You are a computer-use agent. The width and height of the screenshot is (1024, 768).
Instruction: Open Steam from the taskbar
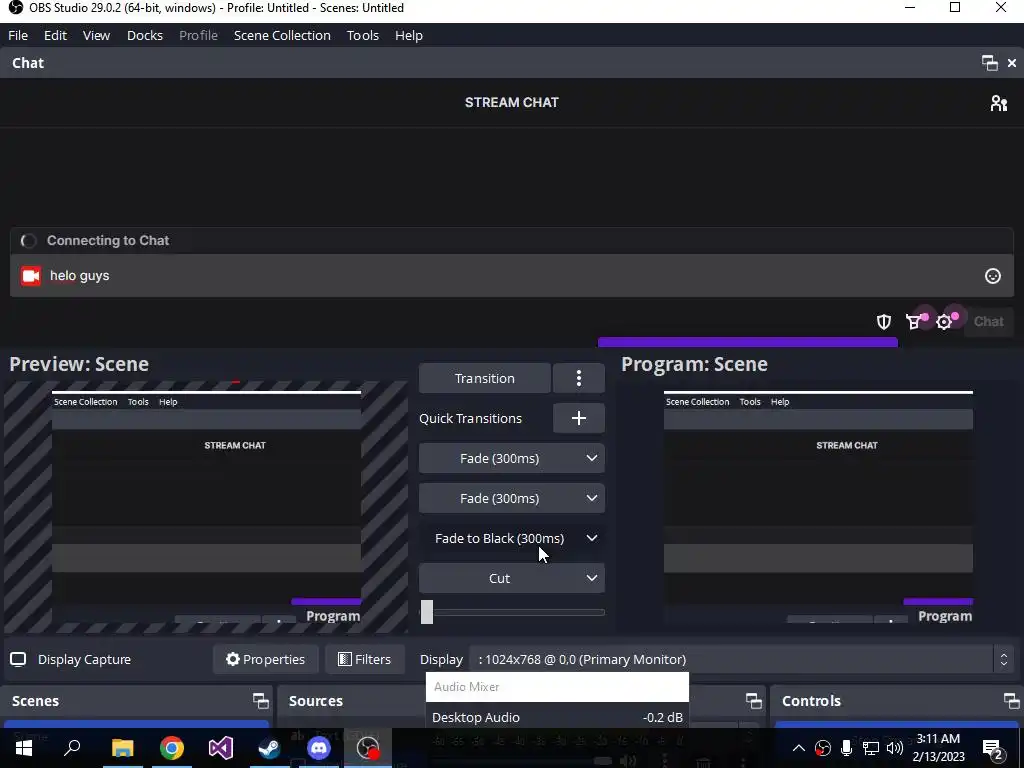point(269,748)
